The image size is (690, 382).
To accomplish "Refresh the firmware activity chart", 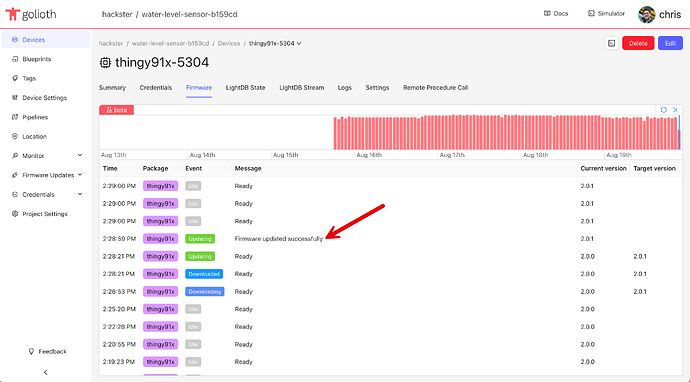I will (x=664, y=110).
